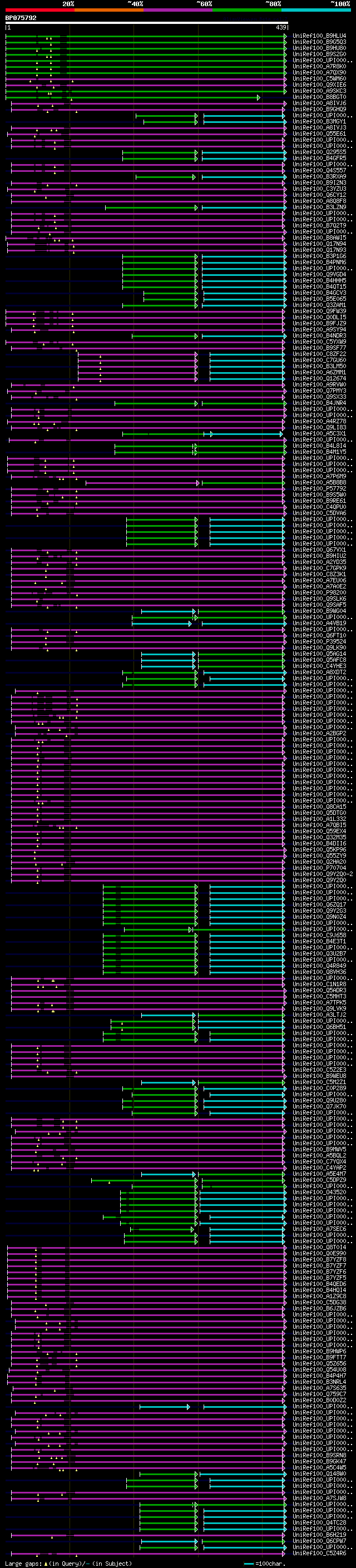Select UniRef100_B4JNR4 hit
The height and width of the screenshot is (1568, 356).
coord(319,403)
